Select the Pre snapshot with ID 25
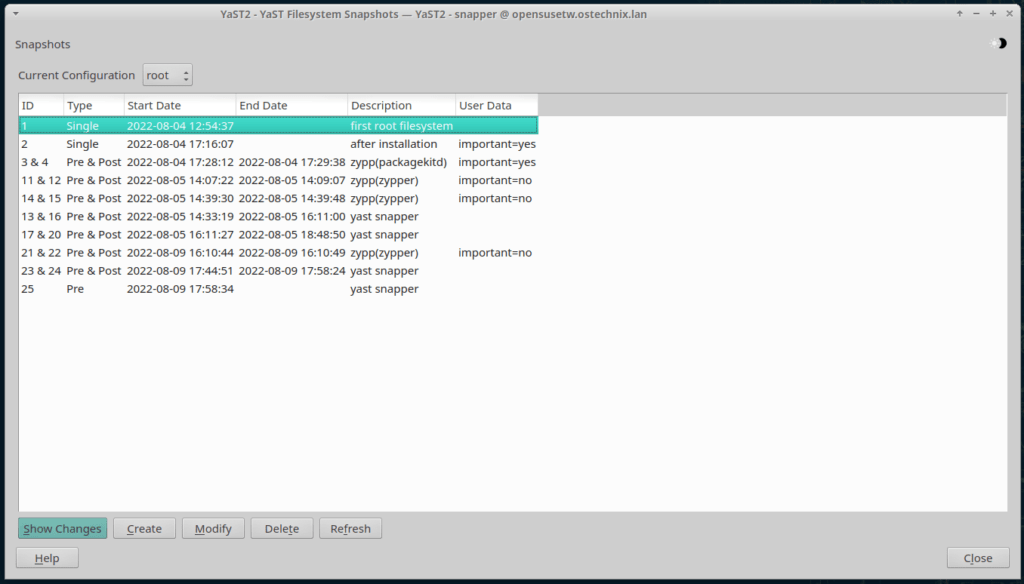This screenshot has width=1024, height=584. tap(200, 288)
